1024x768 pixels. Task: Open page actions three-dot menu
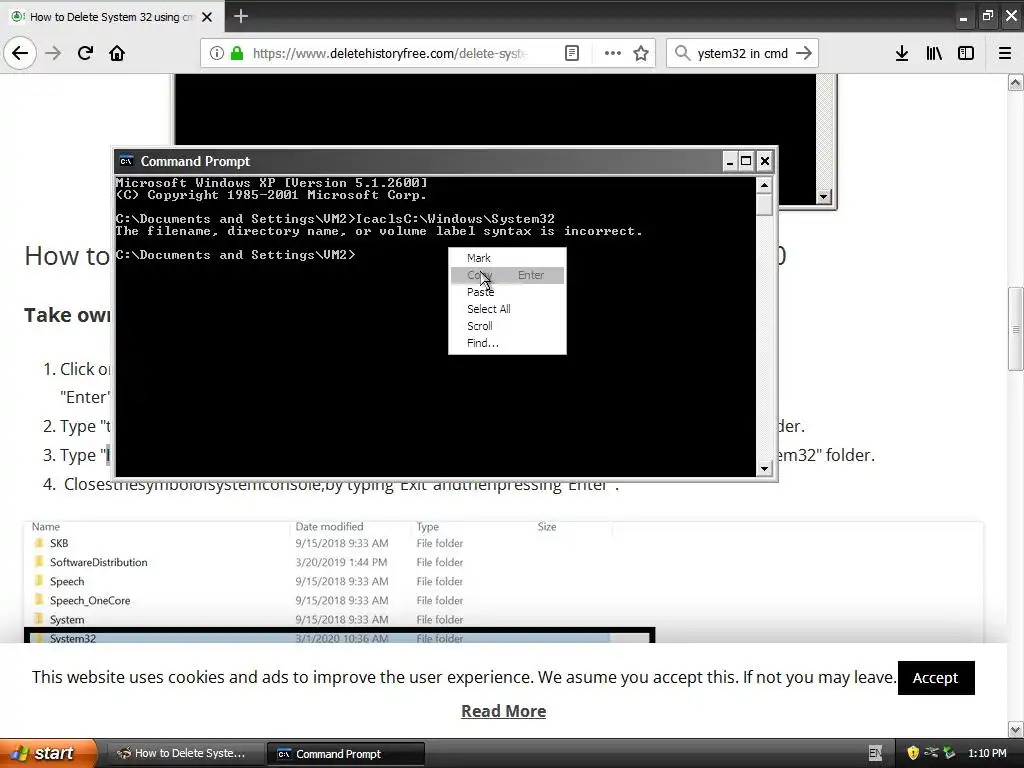click(613, 53)
